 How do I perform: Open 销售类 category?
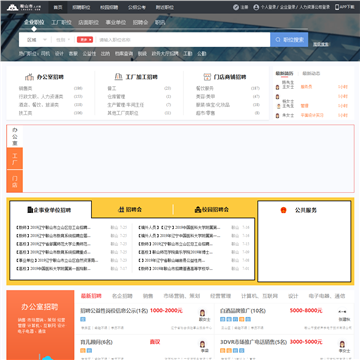(26, 88)
